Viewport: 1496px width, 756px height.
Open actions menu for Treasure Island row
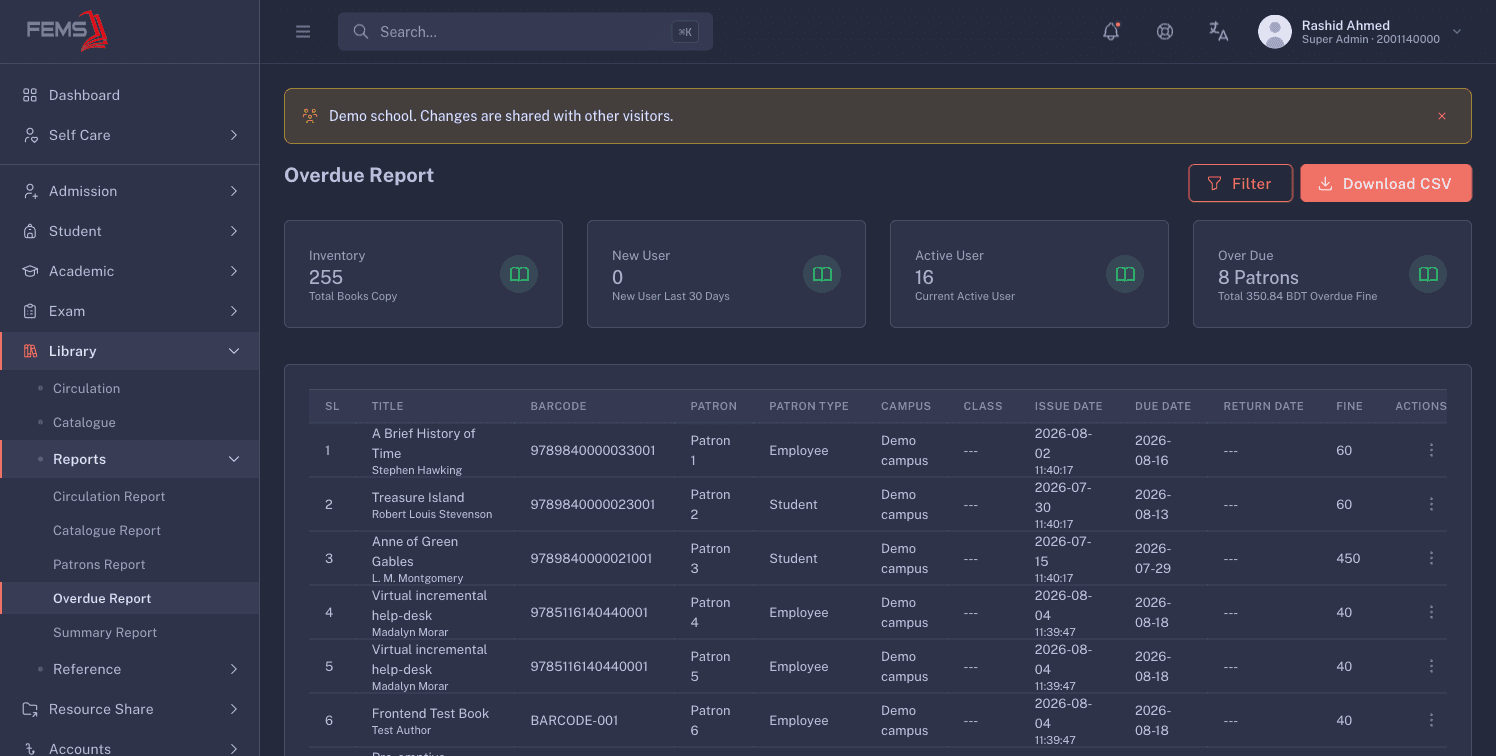pyautogui.click(x=1431, y=505)
